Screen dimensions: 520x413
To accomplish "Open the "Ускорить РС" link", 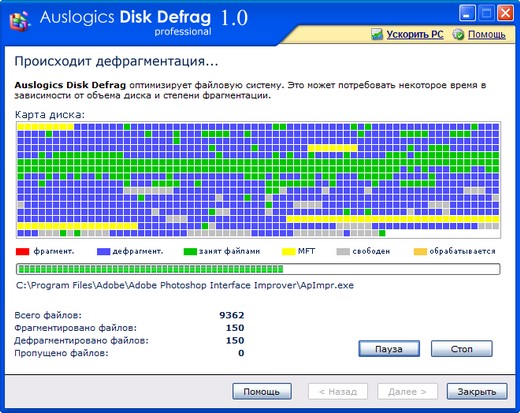I will click(x=415, y=34).
